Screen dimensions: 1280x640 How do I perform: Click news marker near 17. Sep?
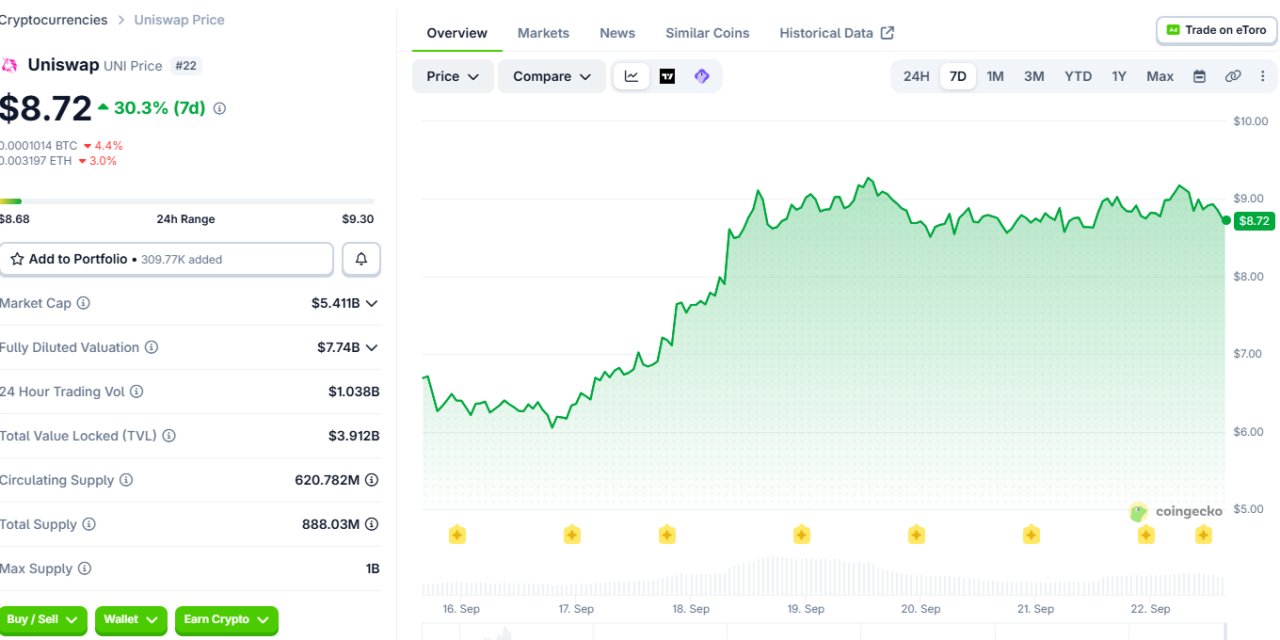(x=572, y=535)
